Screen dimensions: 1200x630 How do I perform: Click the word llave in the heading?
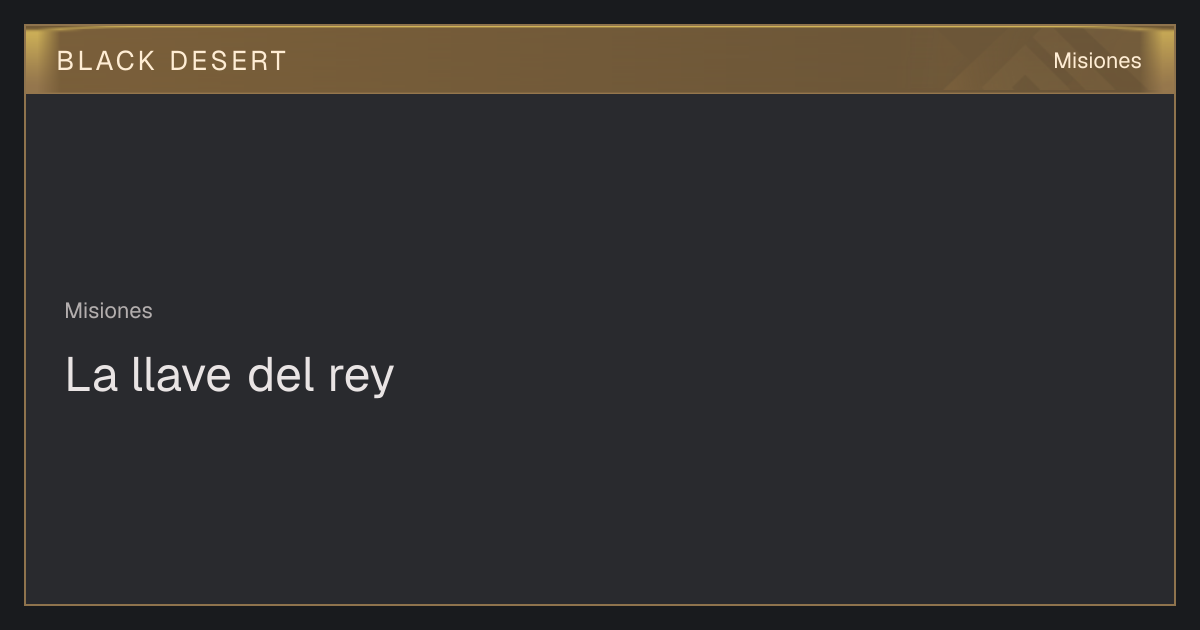click(x=182, y=375)
